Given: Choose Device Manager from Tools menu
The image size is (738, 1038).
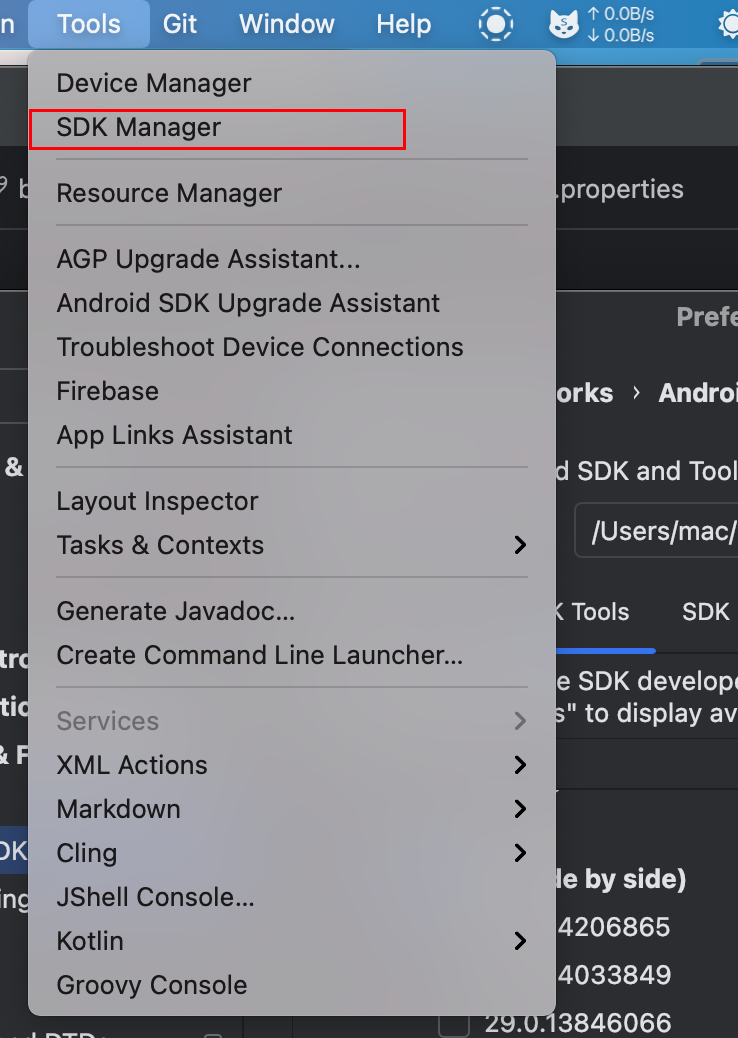Looking at the screenshot, I should pos(292,83).
